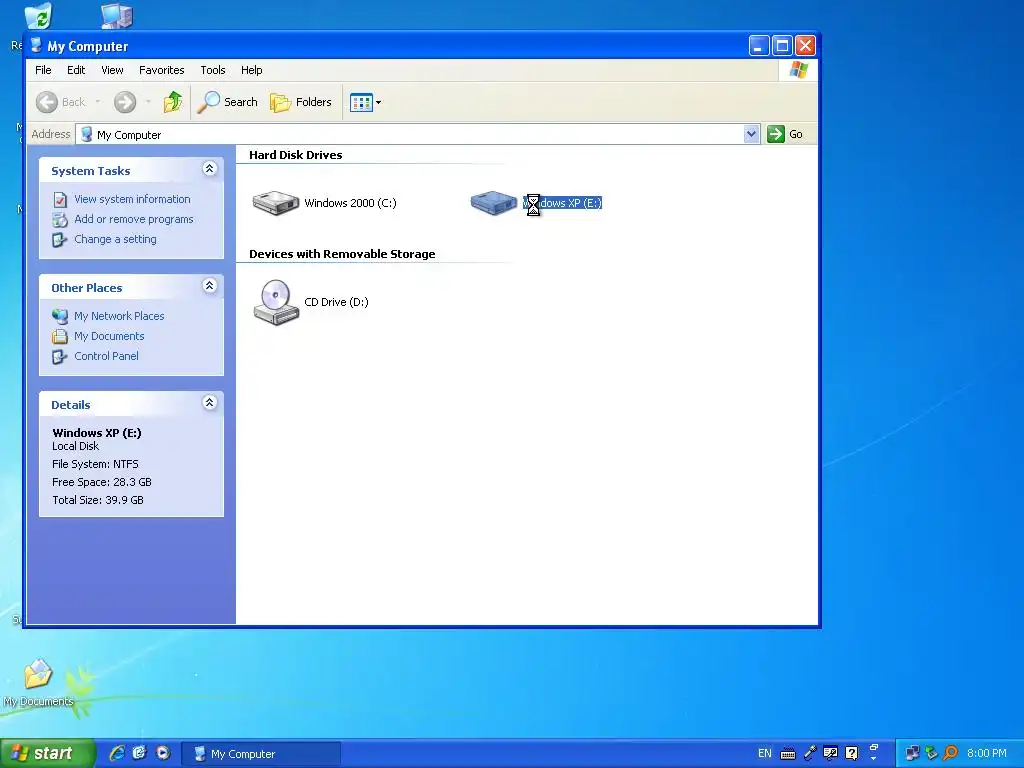Expand the Address bar dropdown
The width and height of the screenshot is (1024, 768).
pos(751,134)
